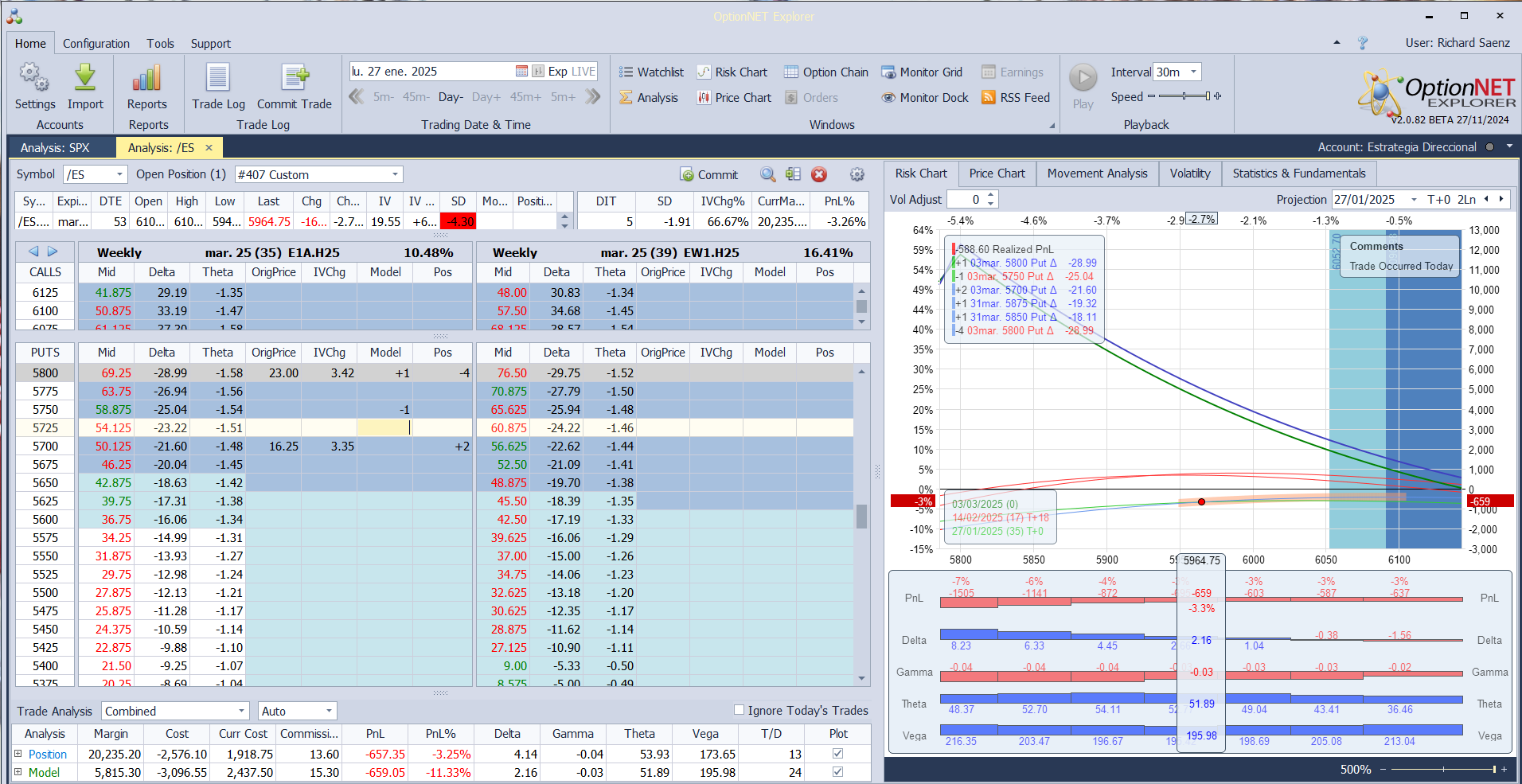This screenshot has height=784, width=1522.
Task: Open the account selector dropdown arrow
Action: pos(1508,146)
